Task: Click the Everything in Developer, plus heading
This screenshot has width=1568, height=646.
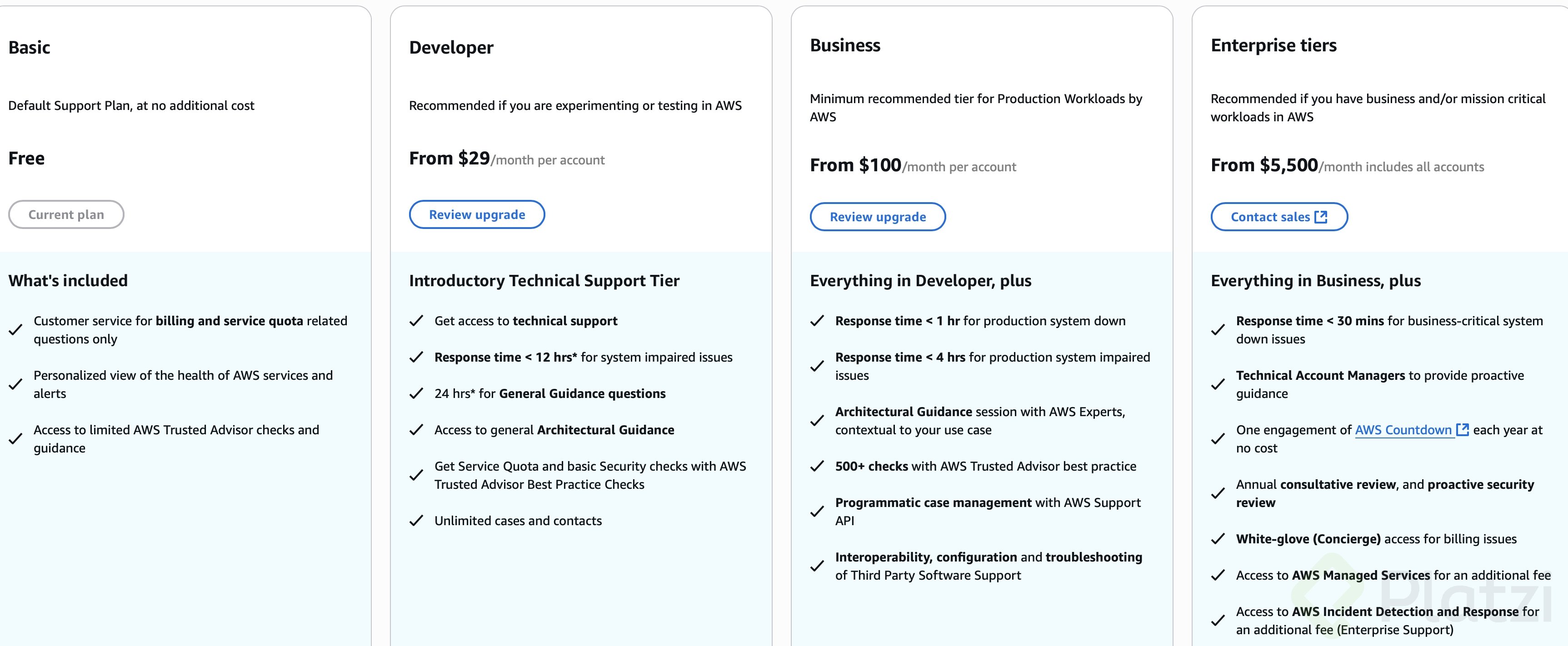Action: coord(920,281)
